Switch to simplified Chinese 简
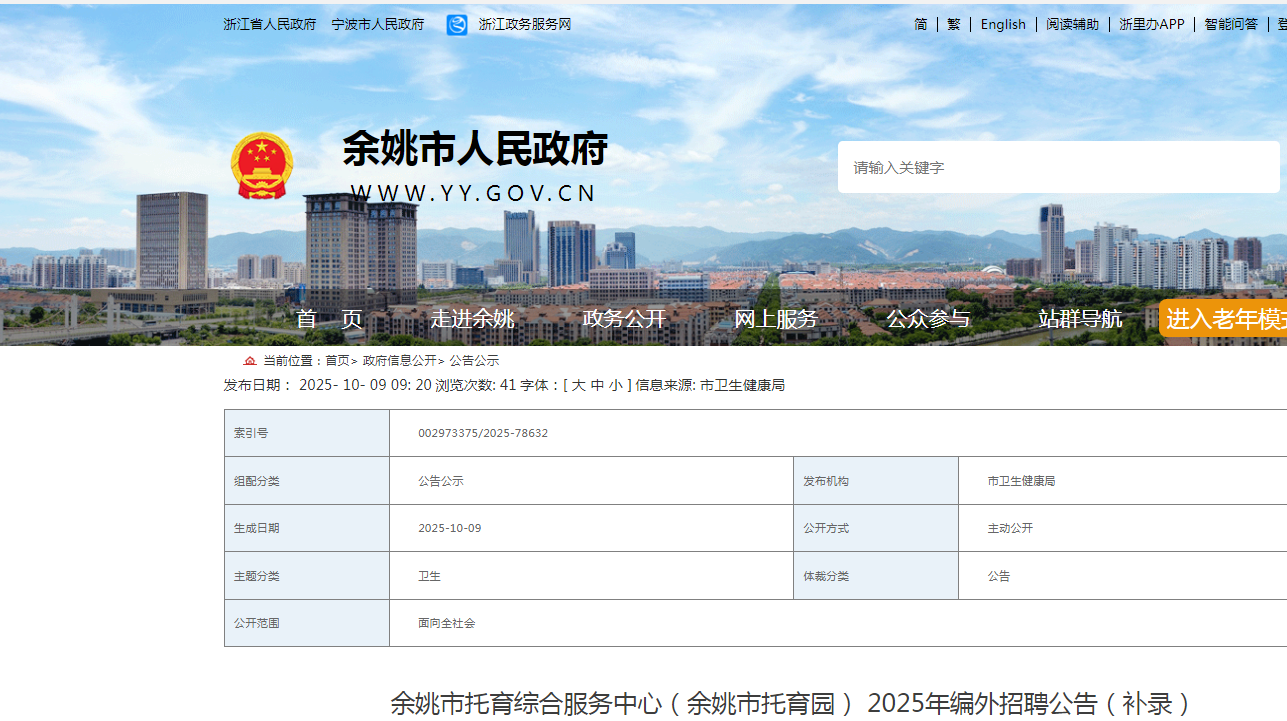 tap(920, 24)
